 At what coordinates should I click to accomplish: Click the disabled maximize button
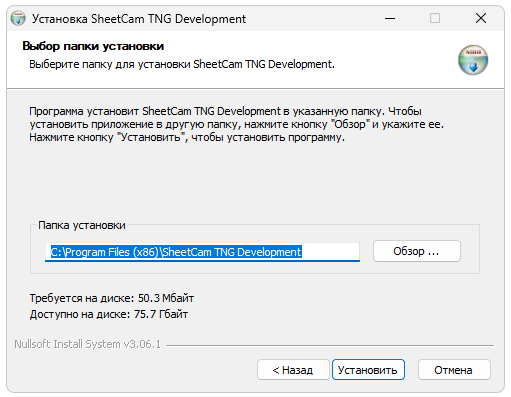tap(435, 18)
